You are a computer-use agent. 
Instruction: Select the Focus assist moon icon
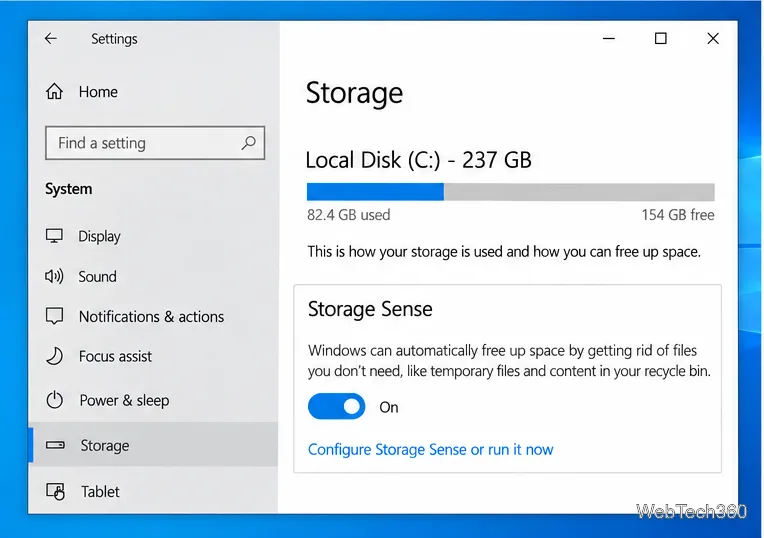tap(54, 356)
